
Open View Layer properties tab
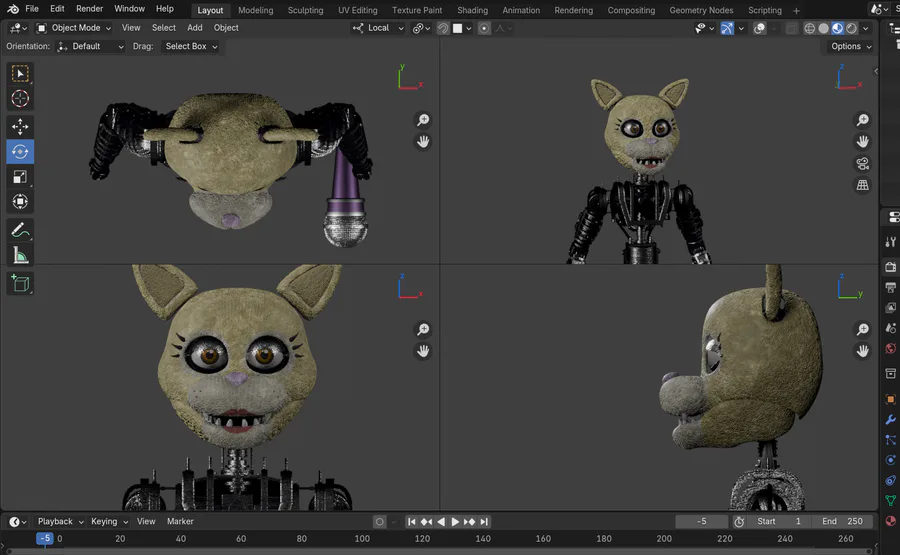click(x=891, y=308)
